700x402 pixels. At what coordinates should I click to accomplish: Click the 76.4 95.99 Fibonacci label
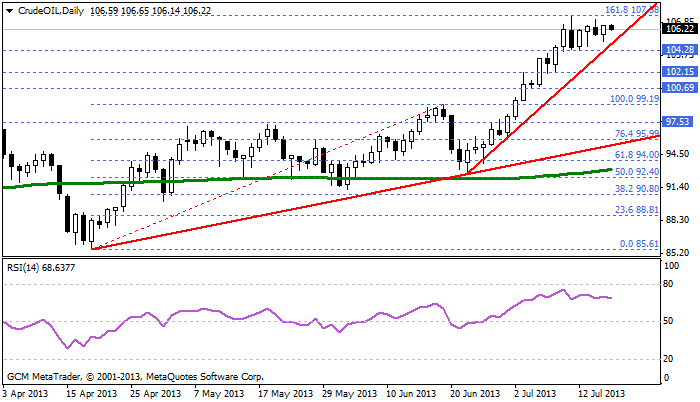634,134
